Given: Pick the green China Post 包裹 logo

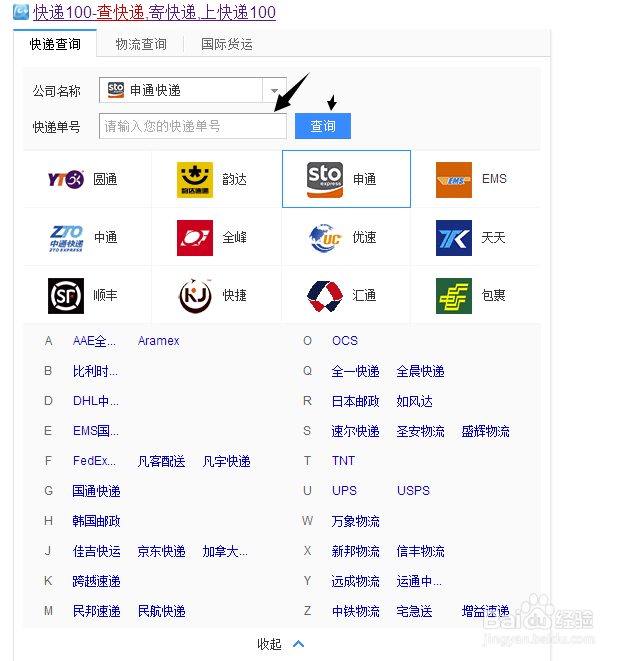Looking at the screenshot, I should pos(454,296).
